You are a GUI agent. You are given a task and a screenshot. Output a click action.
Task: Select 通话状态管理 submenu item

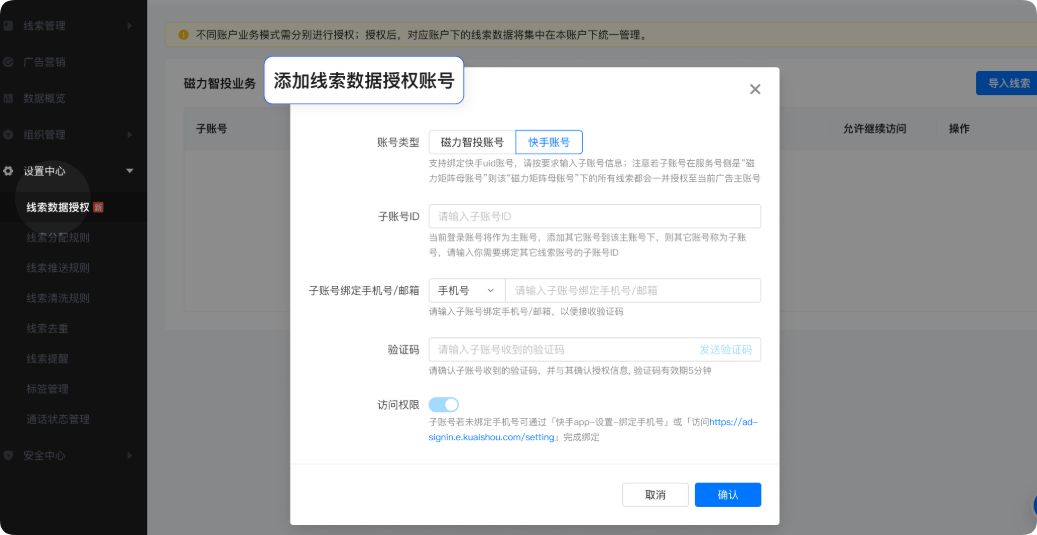(x=58, y=419)
